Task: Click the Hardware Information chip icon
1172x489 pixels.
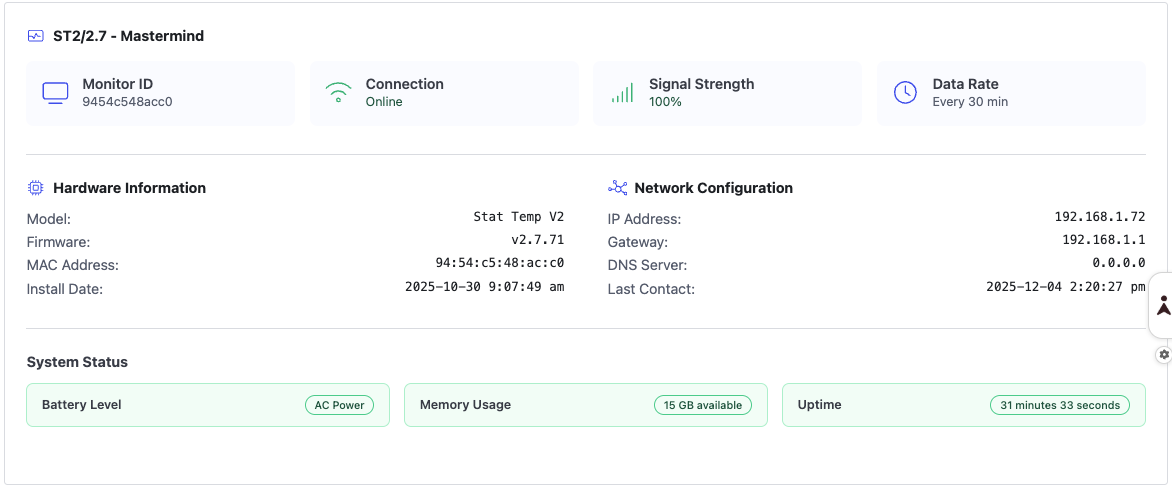Action: (x=36, y=188)
